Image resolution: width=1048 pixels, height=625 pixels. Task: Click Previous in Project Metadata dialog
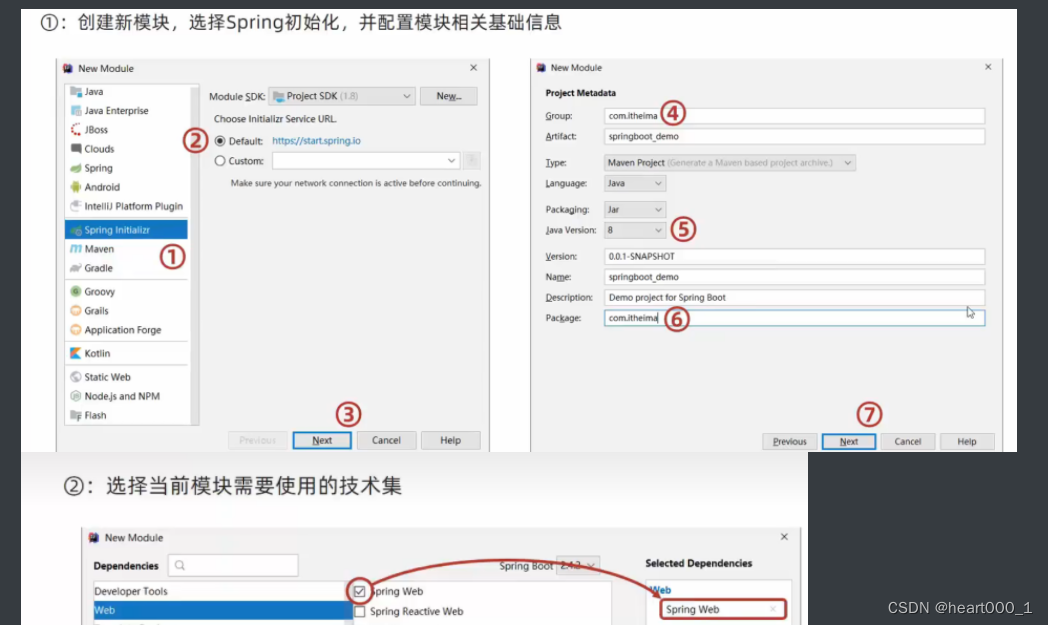789,442
